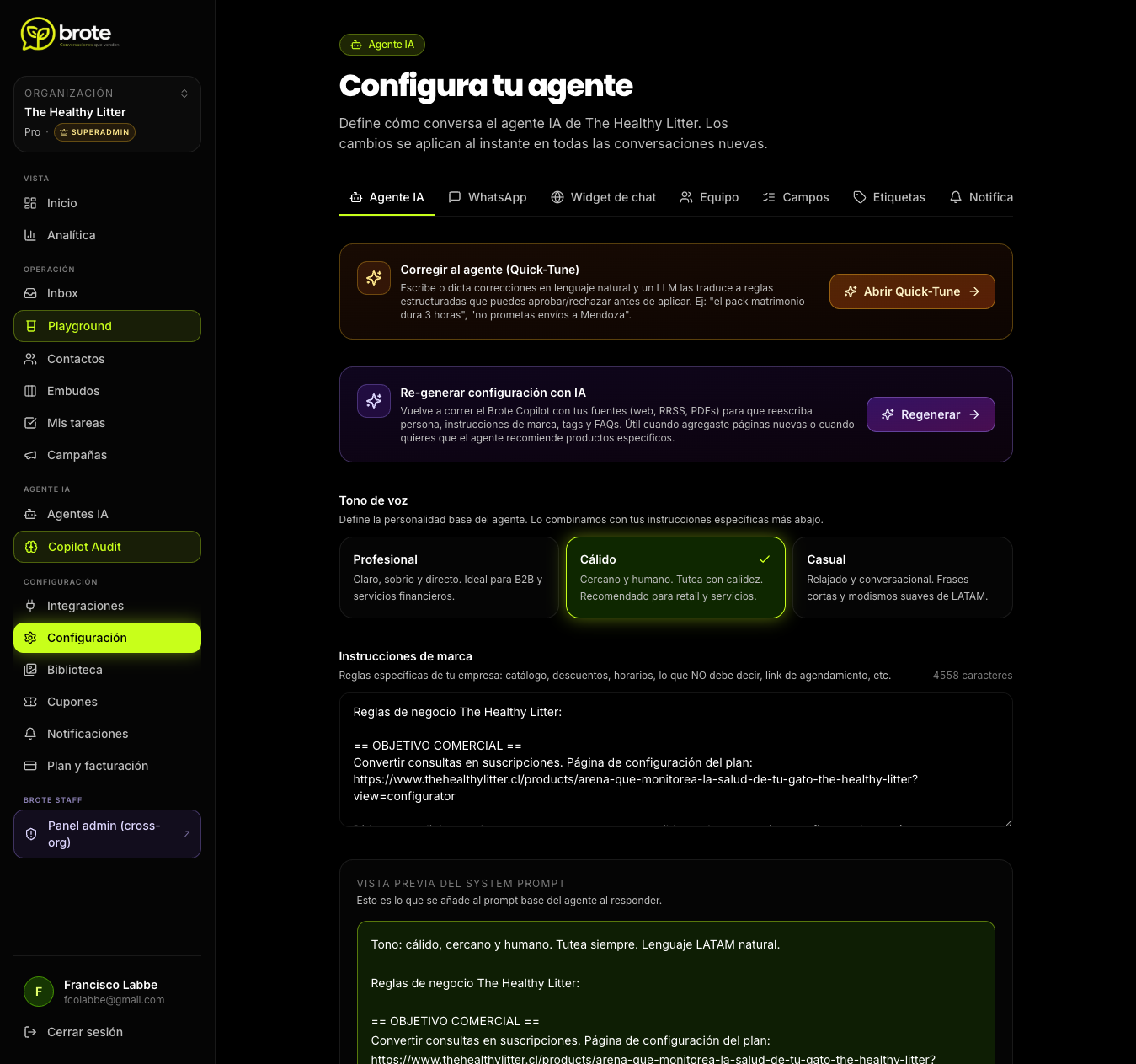1136x1064 pixels.
Task: Click the 'Tono de voz' heading
Action: coord(373,500)
